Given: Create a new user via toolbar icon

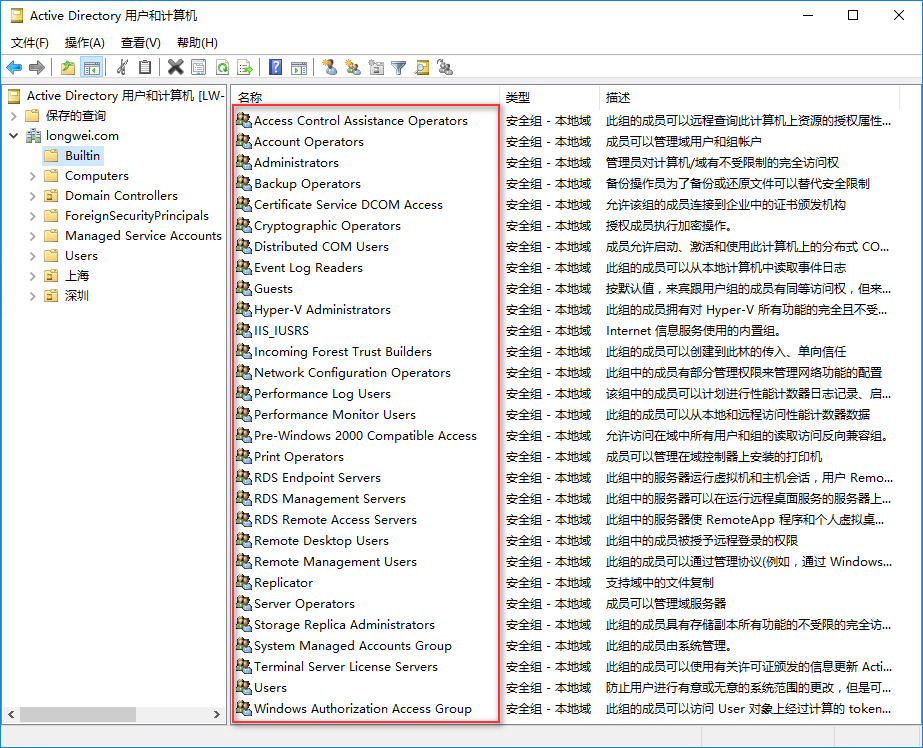Looking at the screenshot, I should [x=330, y=68].
